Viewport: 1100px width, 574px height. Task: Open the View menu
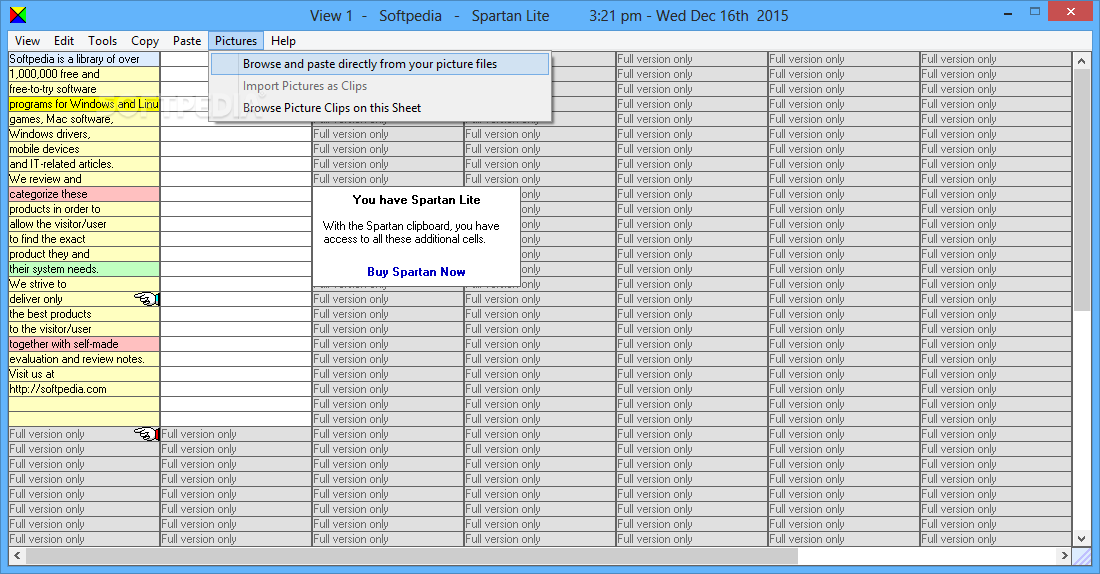27,41
